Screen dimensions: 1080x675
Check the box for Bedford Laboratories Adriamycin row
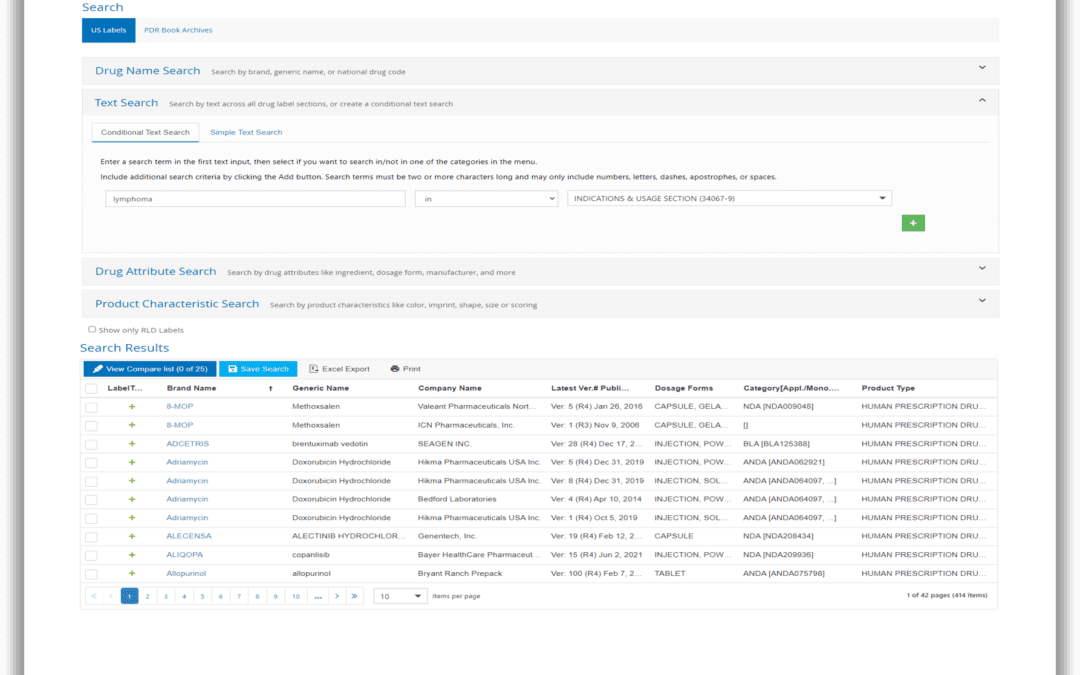pyautogui.click(x=91, y=499)
